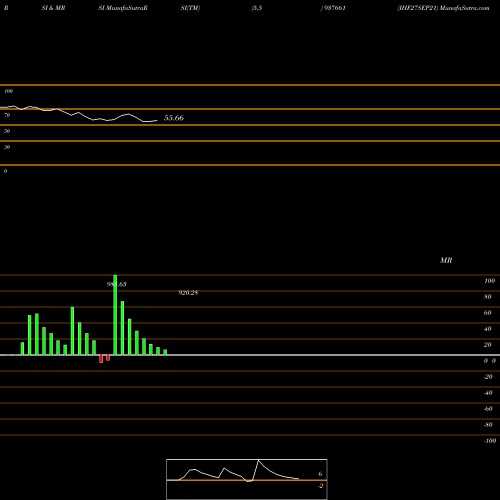
Task: Click the MR axis label -60
Action: click(x=488, y=409)
